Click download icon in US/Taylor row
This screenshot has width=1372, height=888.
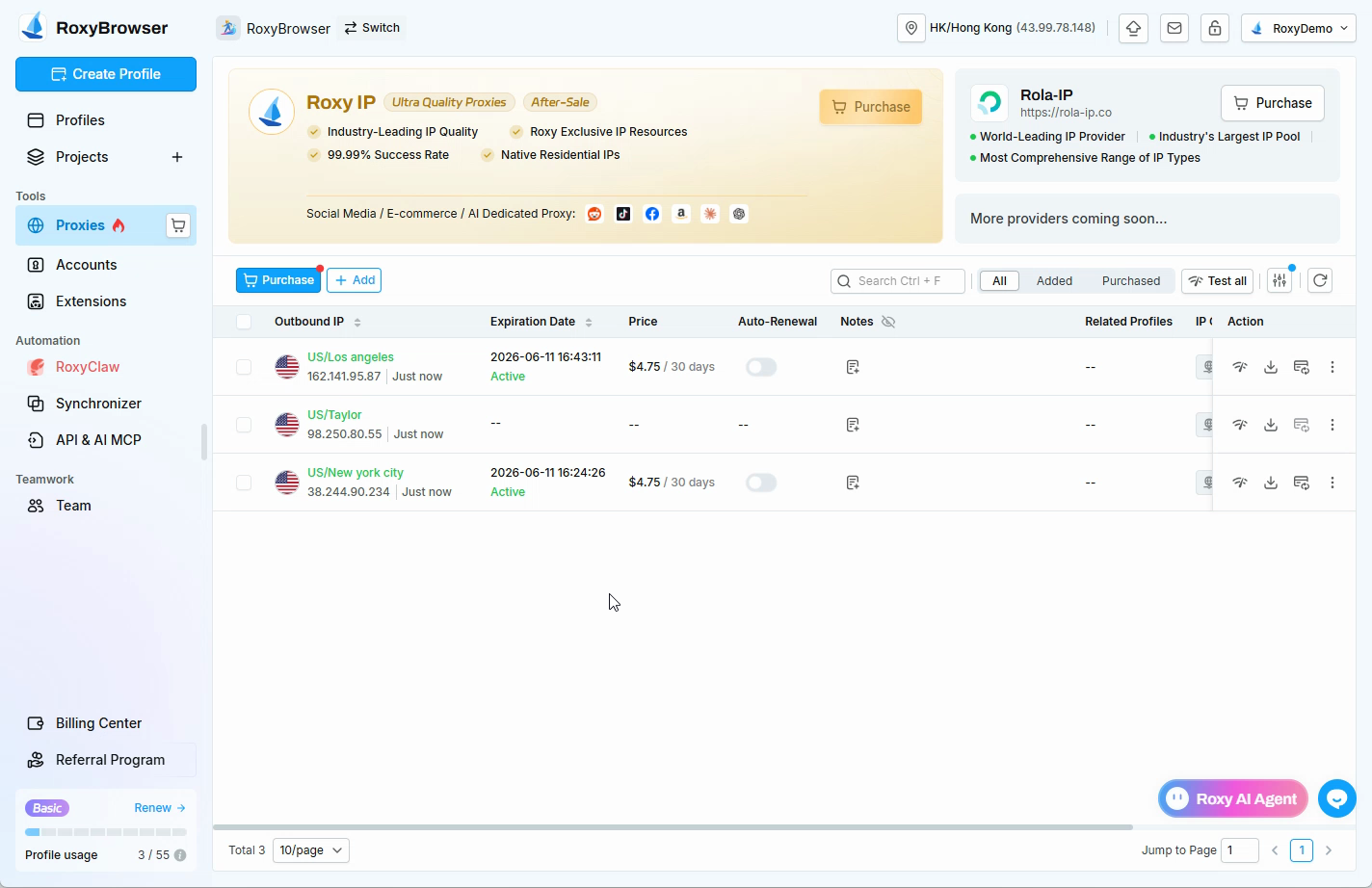coord(1271,425)
